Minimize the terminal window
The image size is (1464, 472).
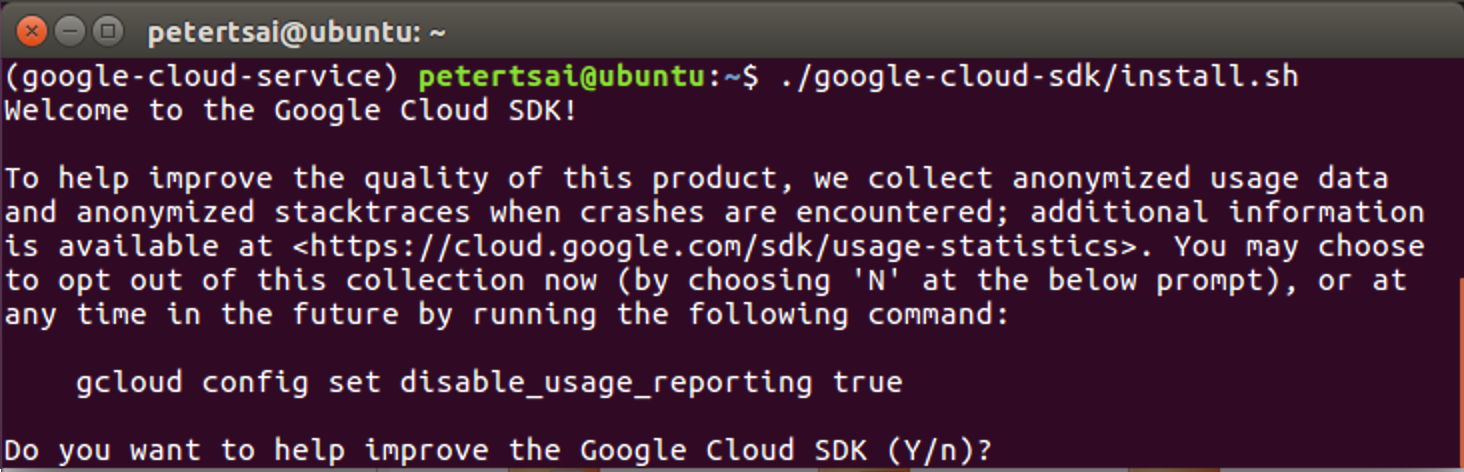pos(69,32)
